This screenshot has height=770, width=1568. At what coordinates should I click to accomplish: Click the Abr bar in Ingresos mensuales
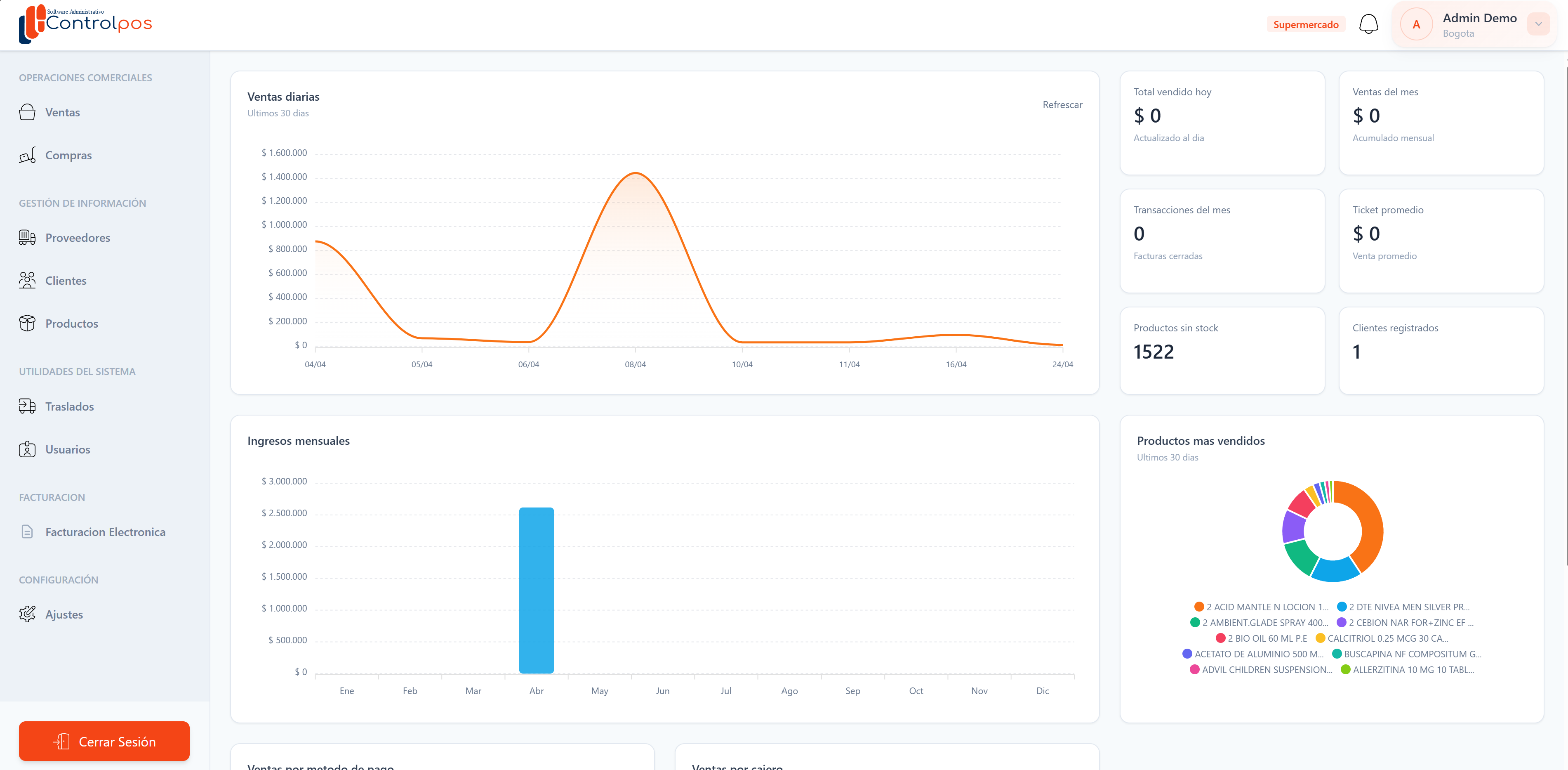pyautogui.click(x=536, y=590)
